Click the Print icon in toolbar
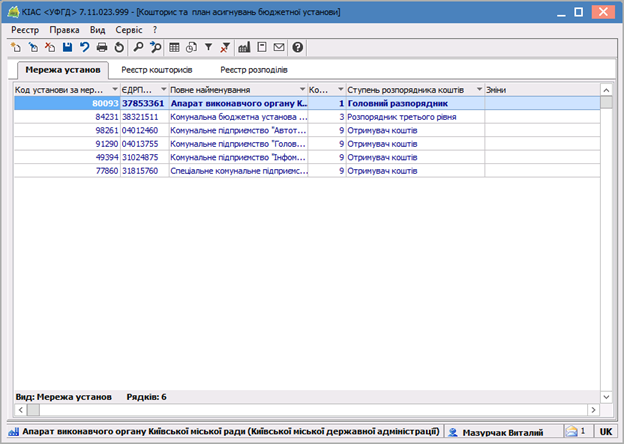Image resolution: width=624 pixels, height=444 pixels. [x=102, y=47]
